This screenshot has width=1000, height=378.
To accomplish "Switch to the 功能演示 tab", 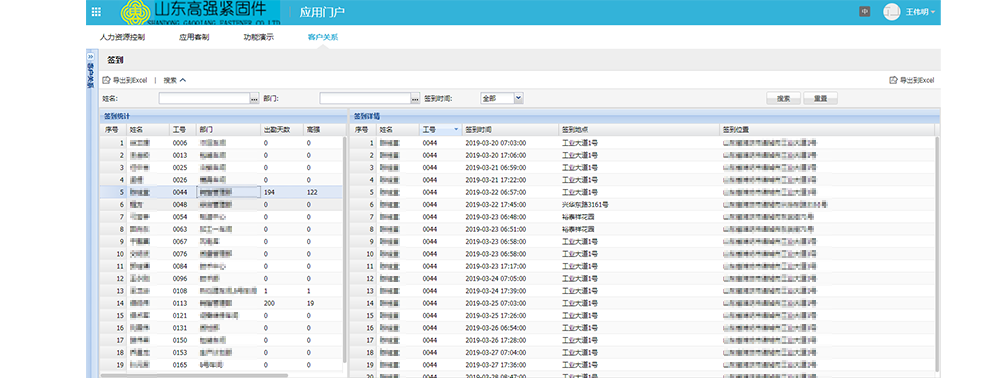I will (x=258, y=37).
